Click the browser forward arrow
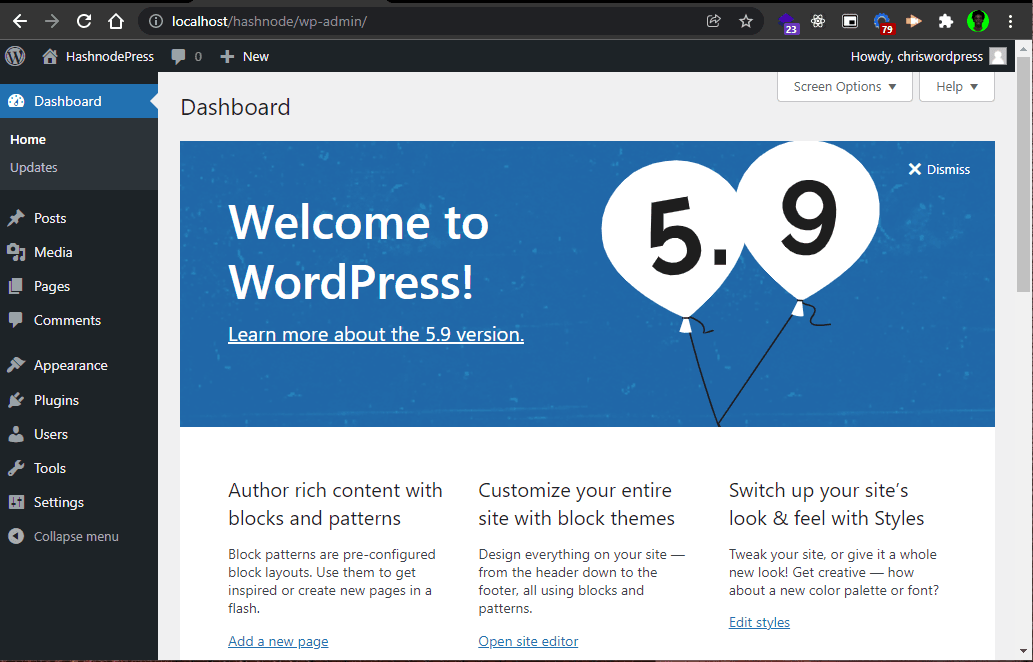The width and height of the screenshot is (1033, 662). click(51, 21)
